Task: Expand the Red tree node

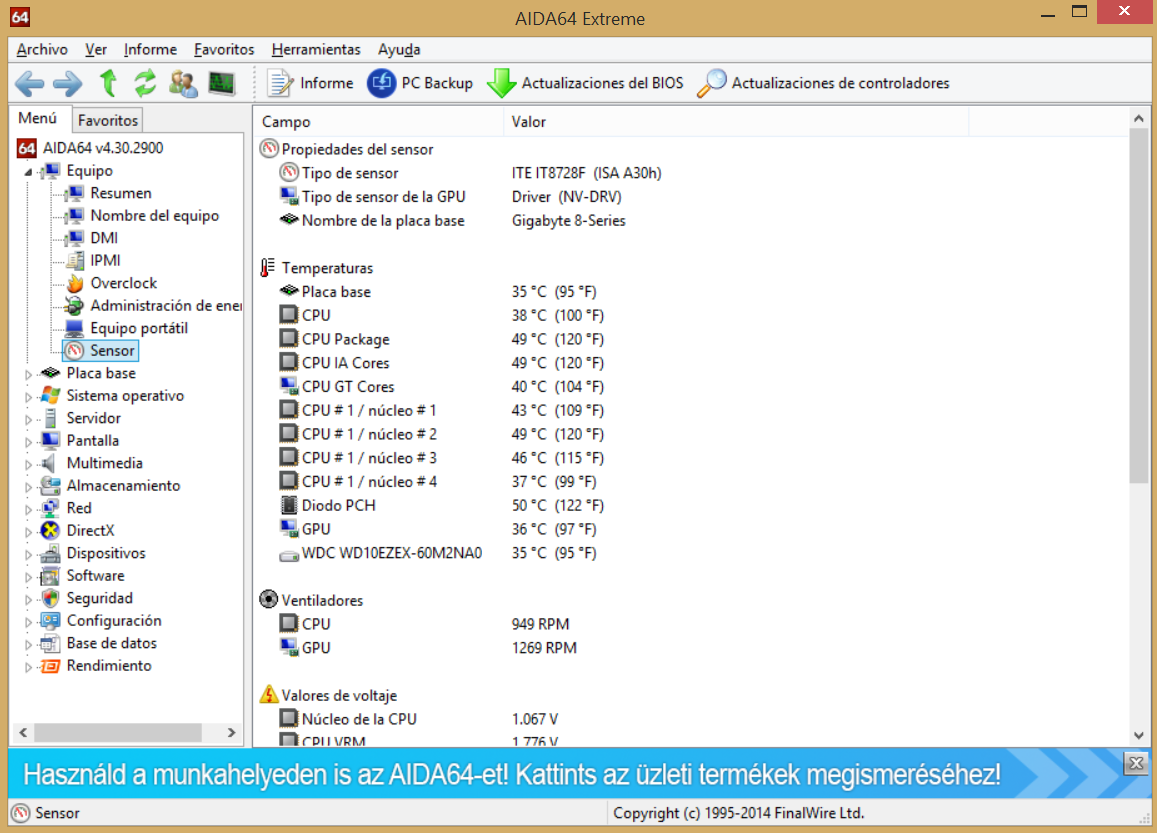Action: (x=29, y=509)
